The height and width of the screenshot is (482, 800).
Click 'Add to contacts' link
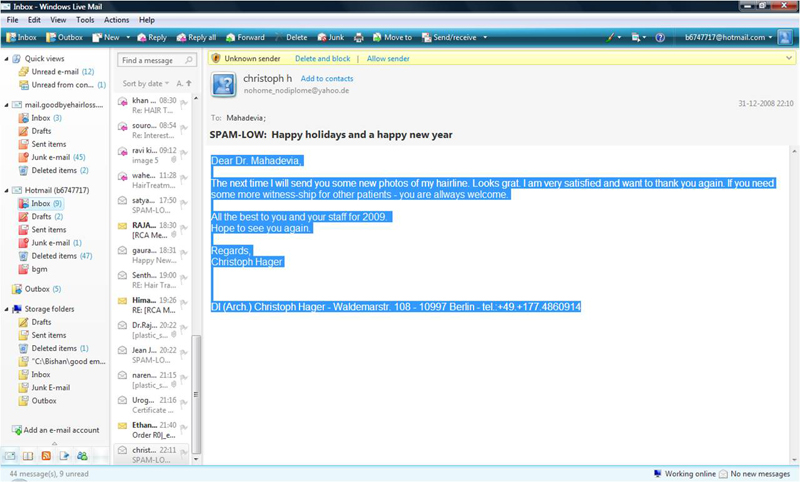pyautogui.click(x=326, y=78)
